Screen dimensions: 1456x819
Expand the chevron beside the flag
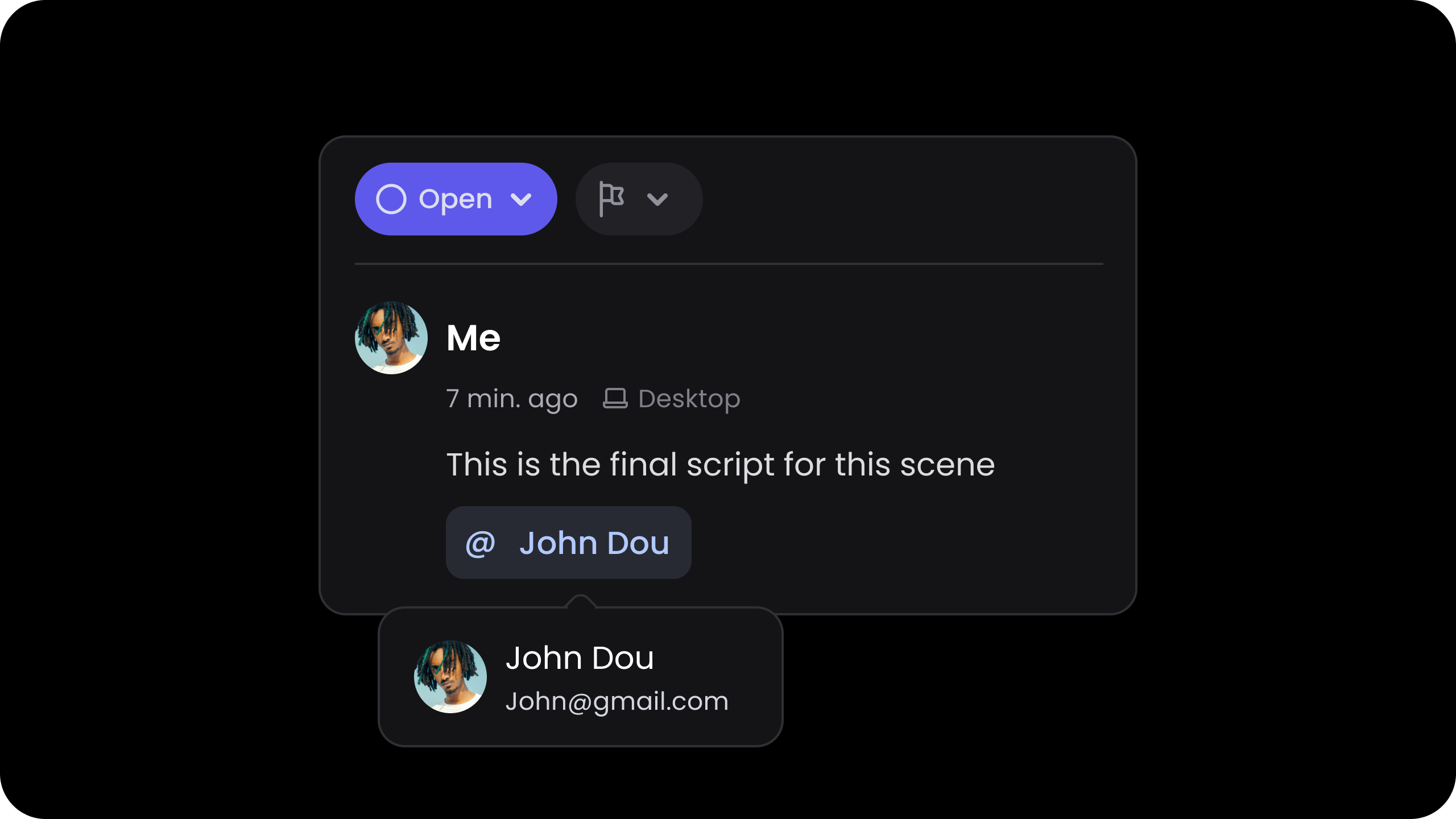click(x=657, y=199)
